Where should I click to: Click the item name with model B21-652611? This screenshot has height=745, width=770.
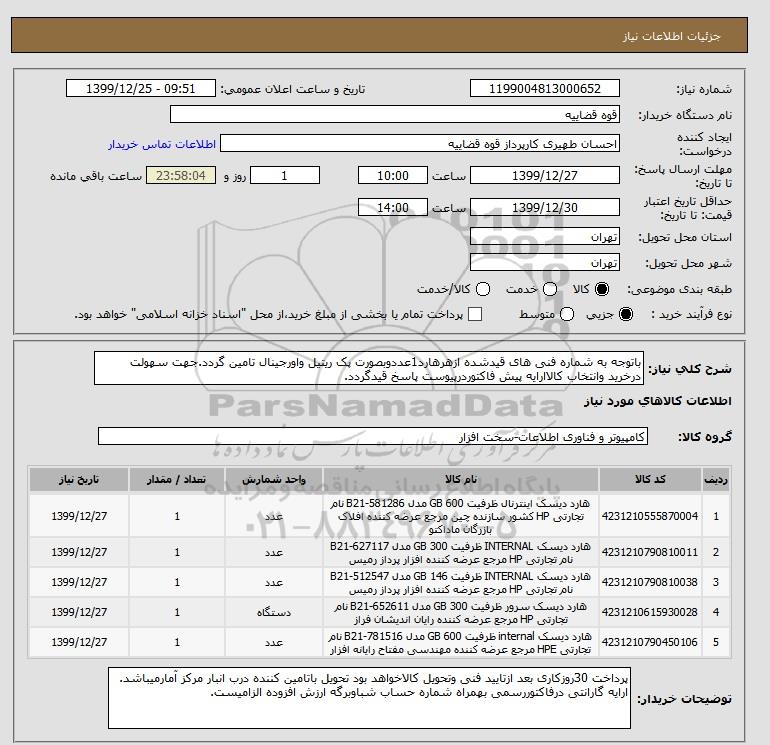coord(461,612)
